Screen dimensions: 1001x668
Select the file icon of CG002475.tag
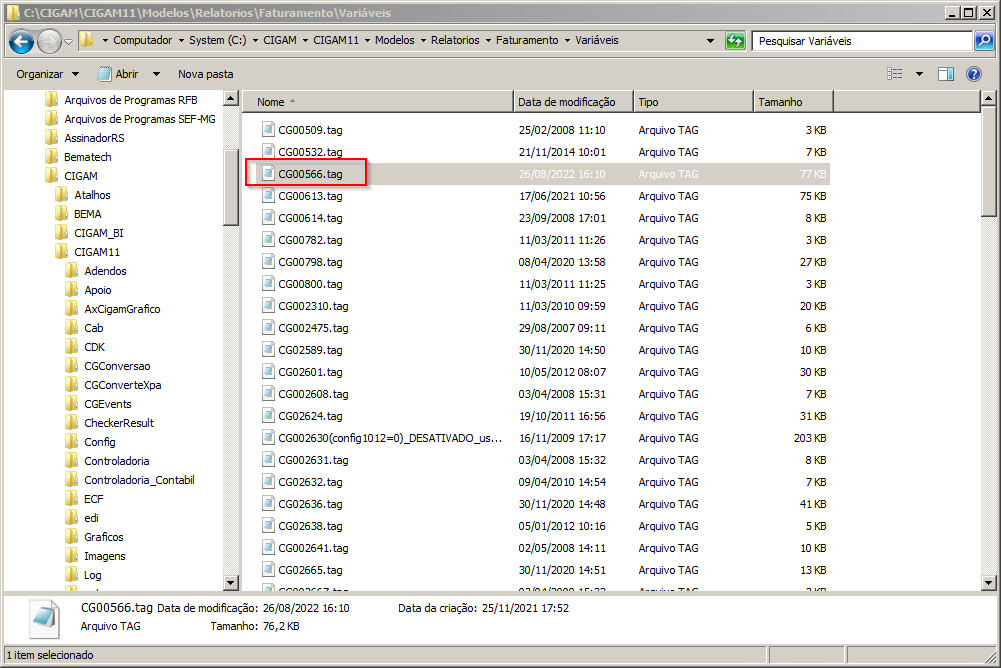[268, 327]
